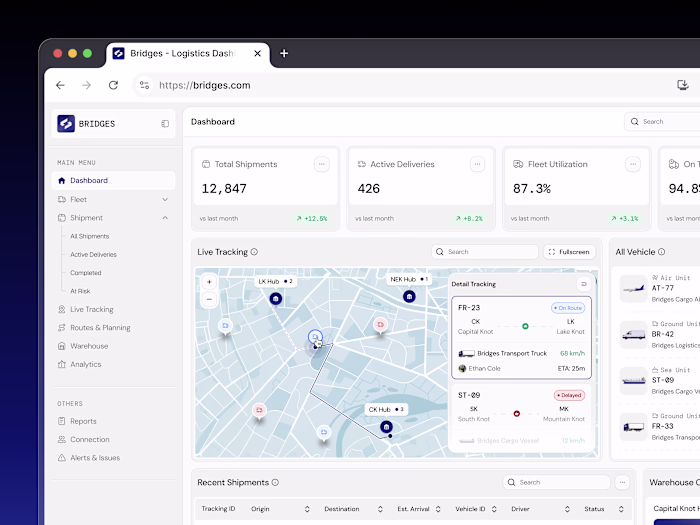Open Recent Shipments options menu
The width and height of the screenshot is (700, 525).
[x=622, y=482]
